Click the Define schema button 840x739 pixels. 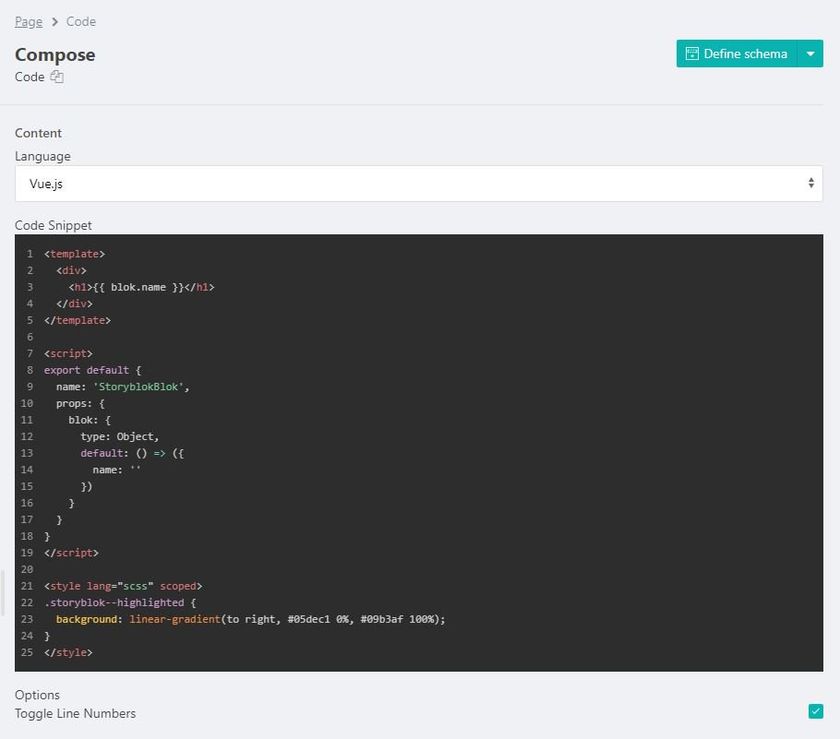coord(737,54)
